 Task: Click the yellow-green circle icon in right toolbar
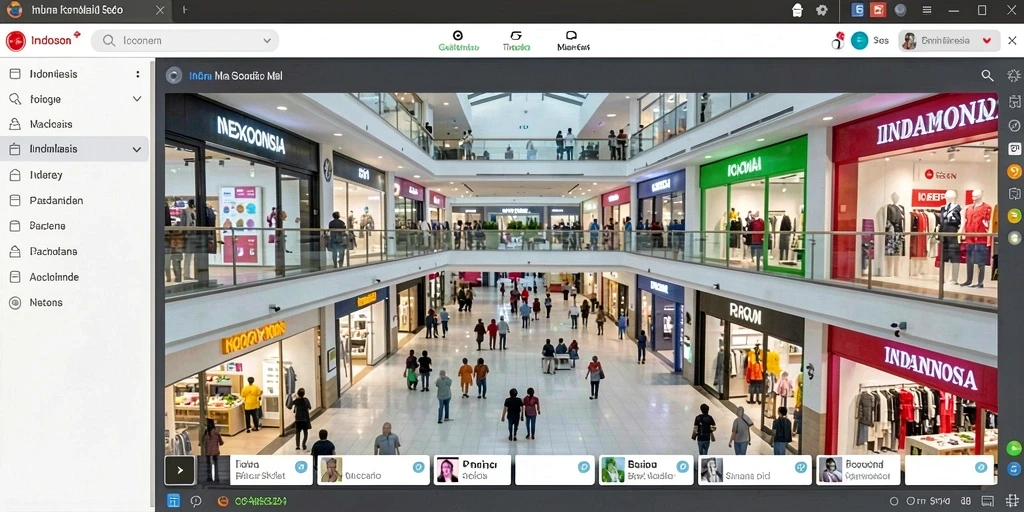tap(1014, 216)
